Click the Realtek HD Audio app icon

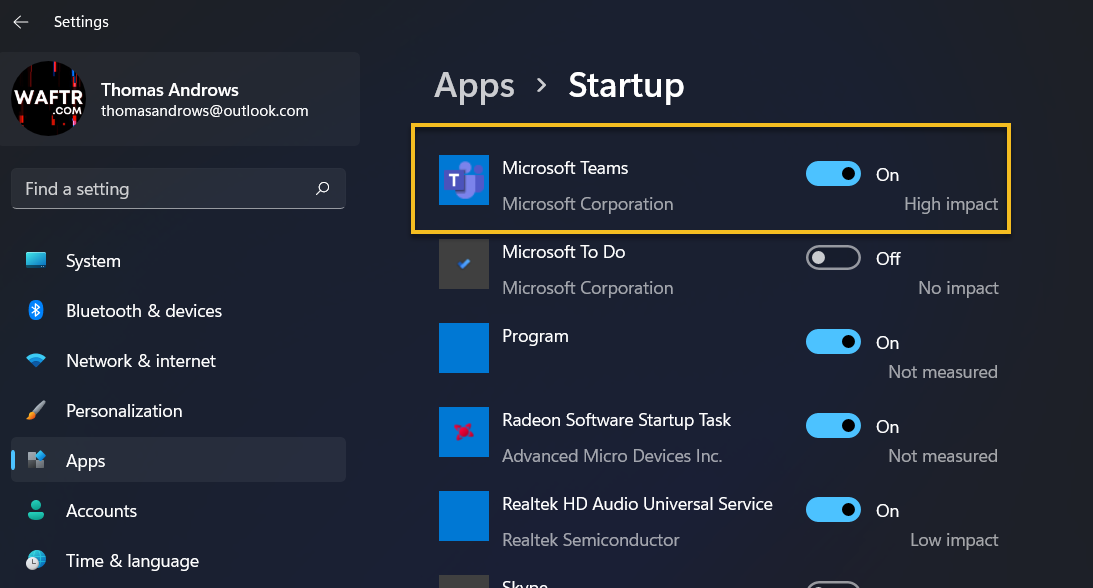[464, 516]
